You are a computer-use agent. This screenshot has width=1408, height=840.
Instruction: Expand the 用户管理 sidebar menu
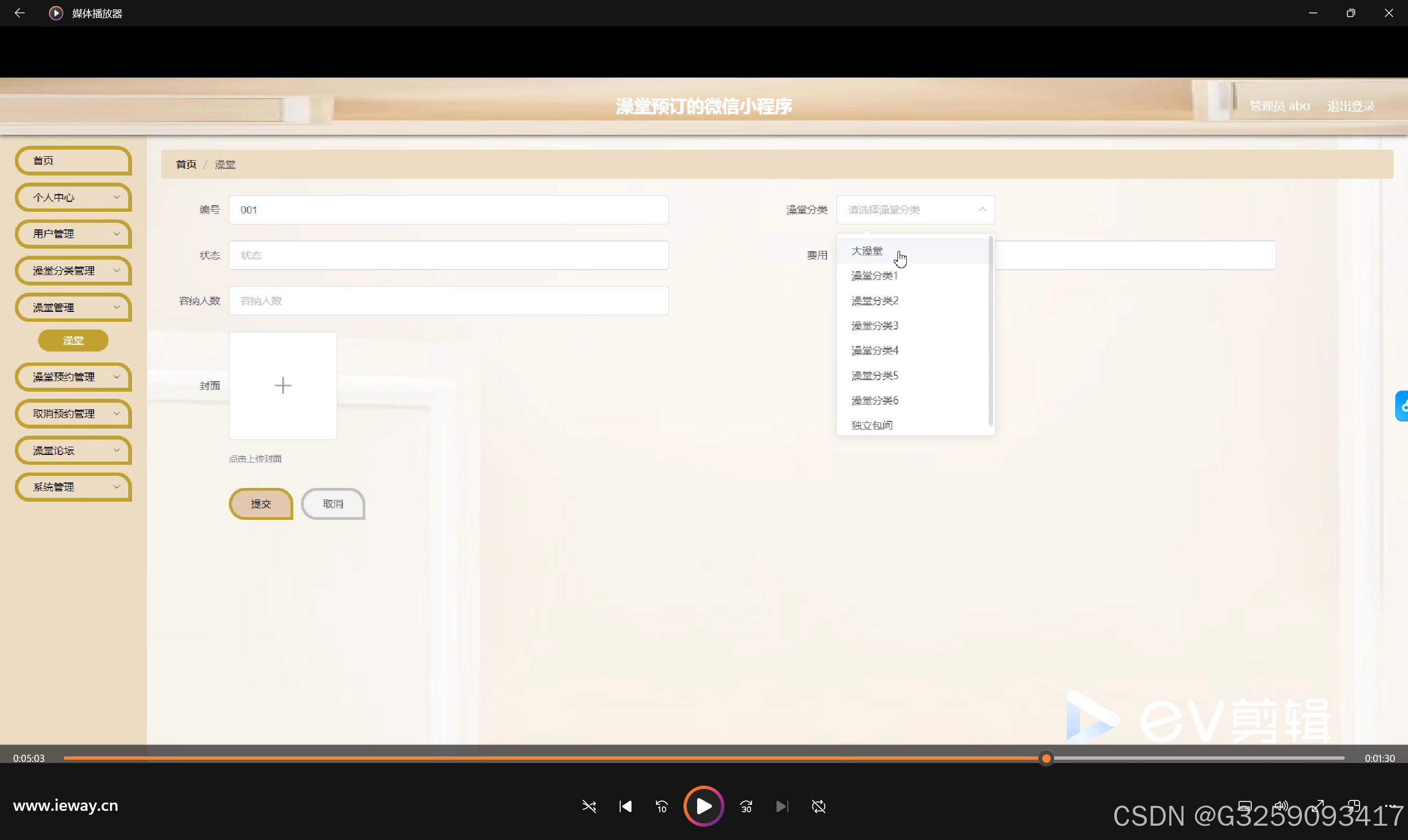click(x=74, y=234)
